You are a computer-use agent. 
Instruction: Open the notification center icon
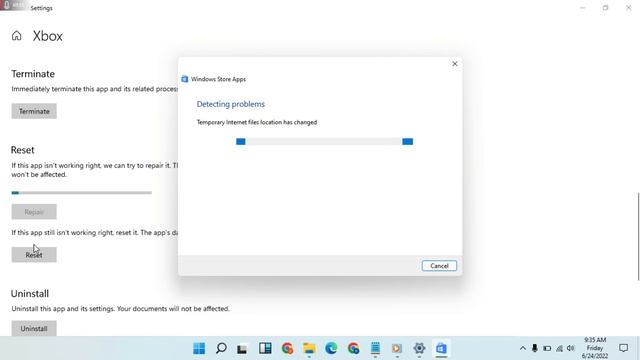(623, 348)
